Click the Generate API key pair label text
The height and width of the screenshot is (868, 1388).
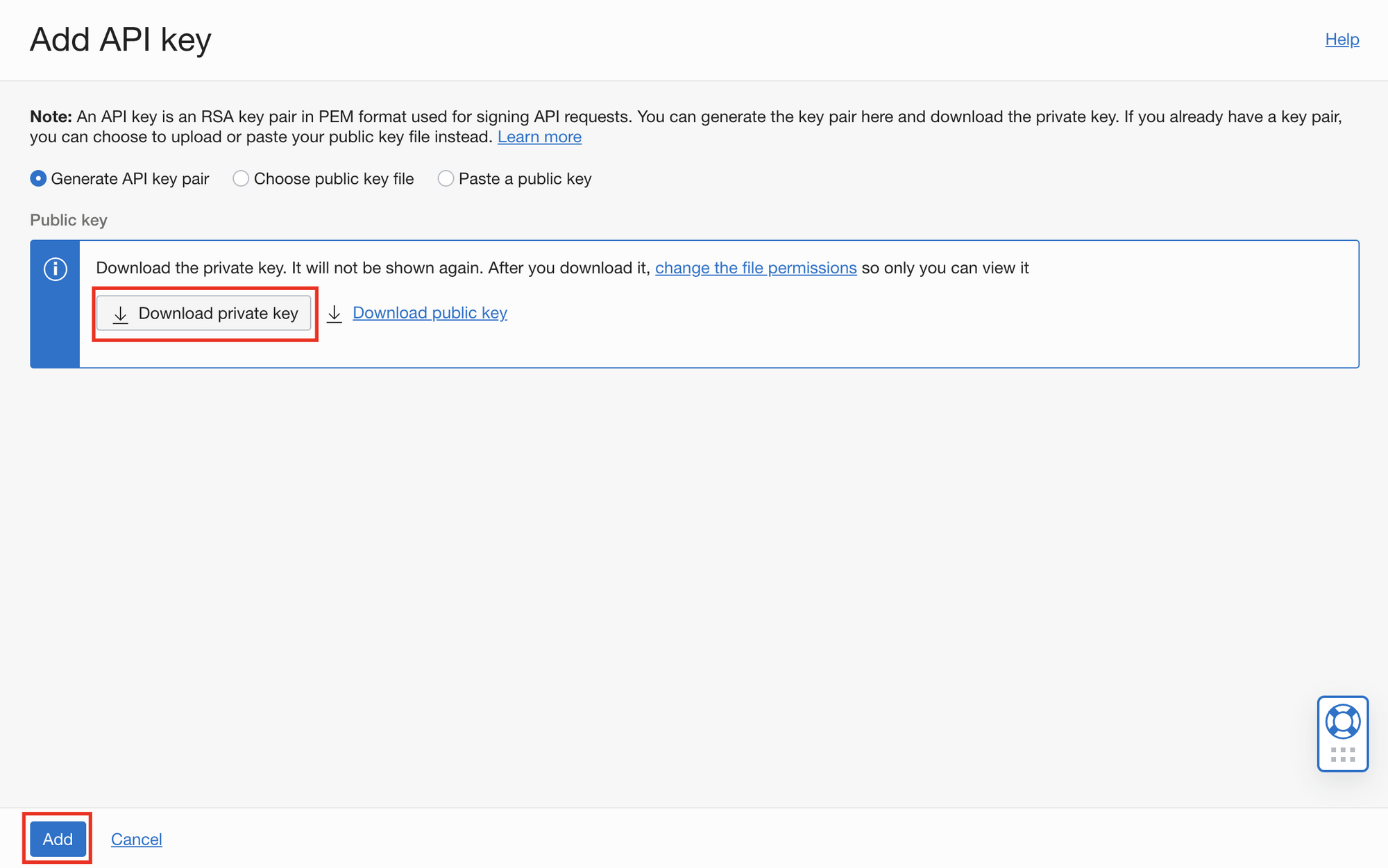[x=130, y=179]
